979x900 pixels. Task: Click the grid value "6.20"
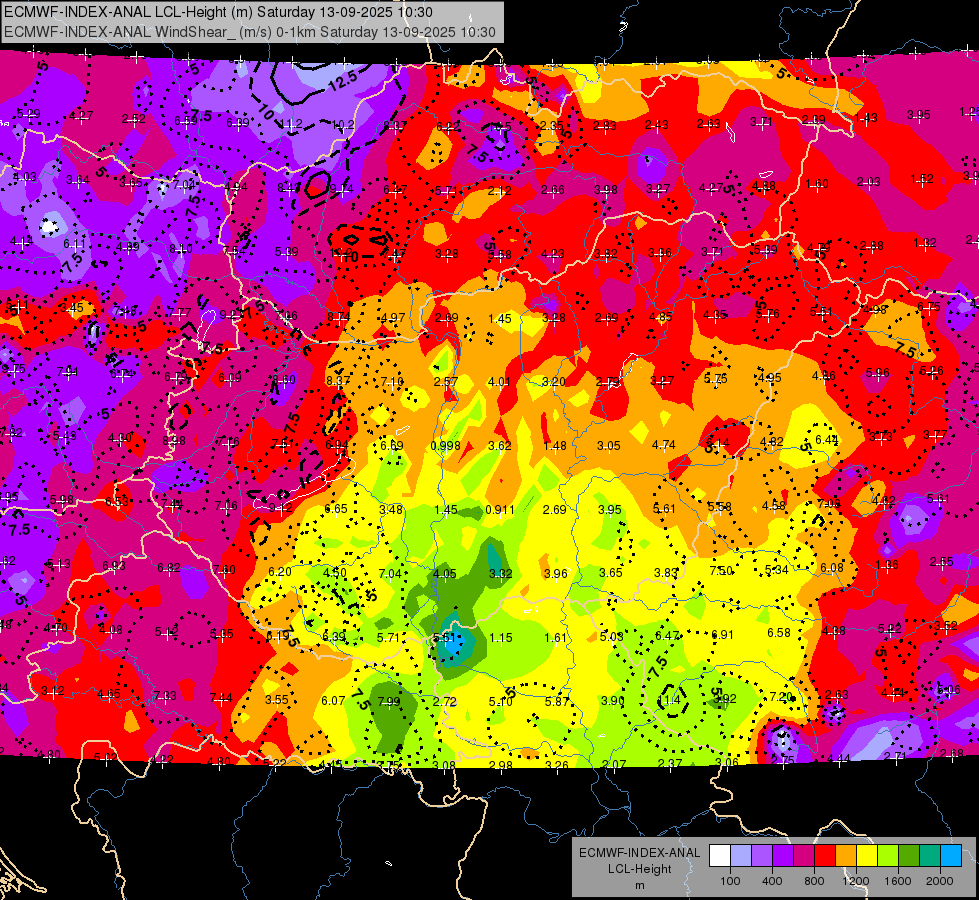click(280, 571)
